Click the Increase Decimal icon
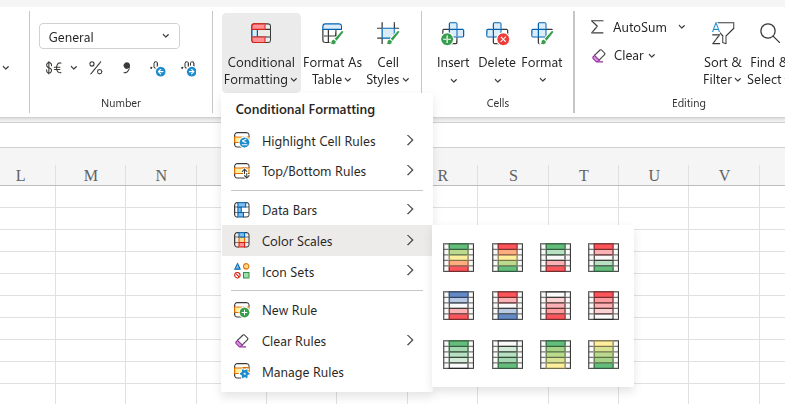Image resolution: width=785 pixels, height=404 pixels. (x=157, y=69)
